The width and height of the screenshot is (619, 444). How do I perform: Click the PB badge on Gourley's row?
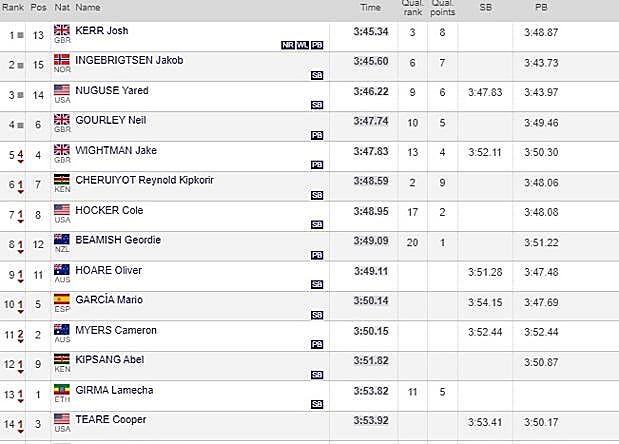coord(317,135)
